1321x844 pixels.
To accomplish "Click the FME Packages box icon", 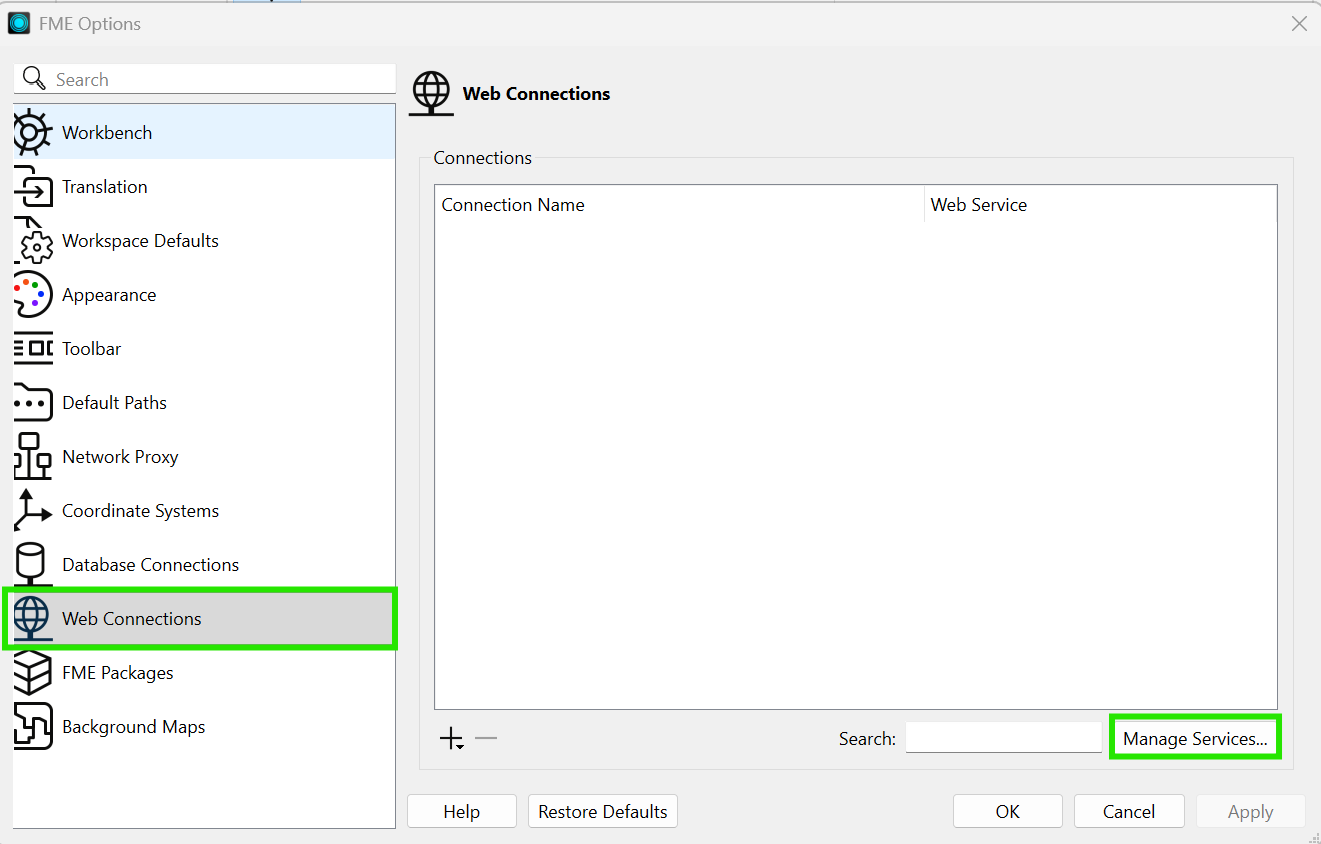I will pyautogui.click(x=32, y=672).
